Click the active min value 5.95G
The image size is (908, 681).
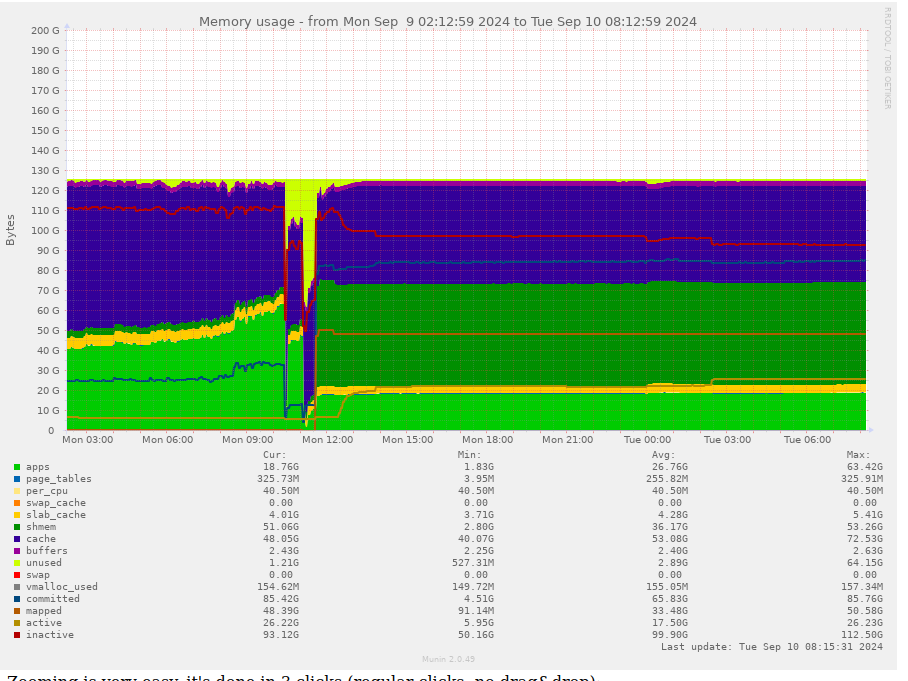point(478,623)
